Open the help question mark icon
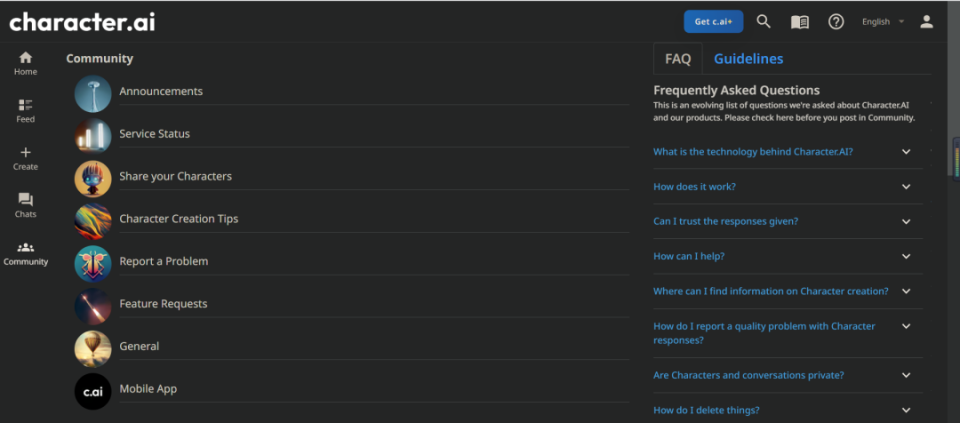 (836, 21)
